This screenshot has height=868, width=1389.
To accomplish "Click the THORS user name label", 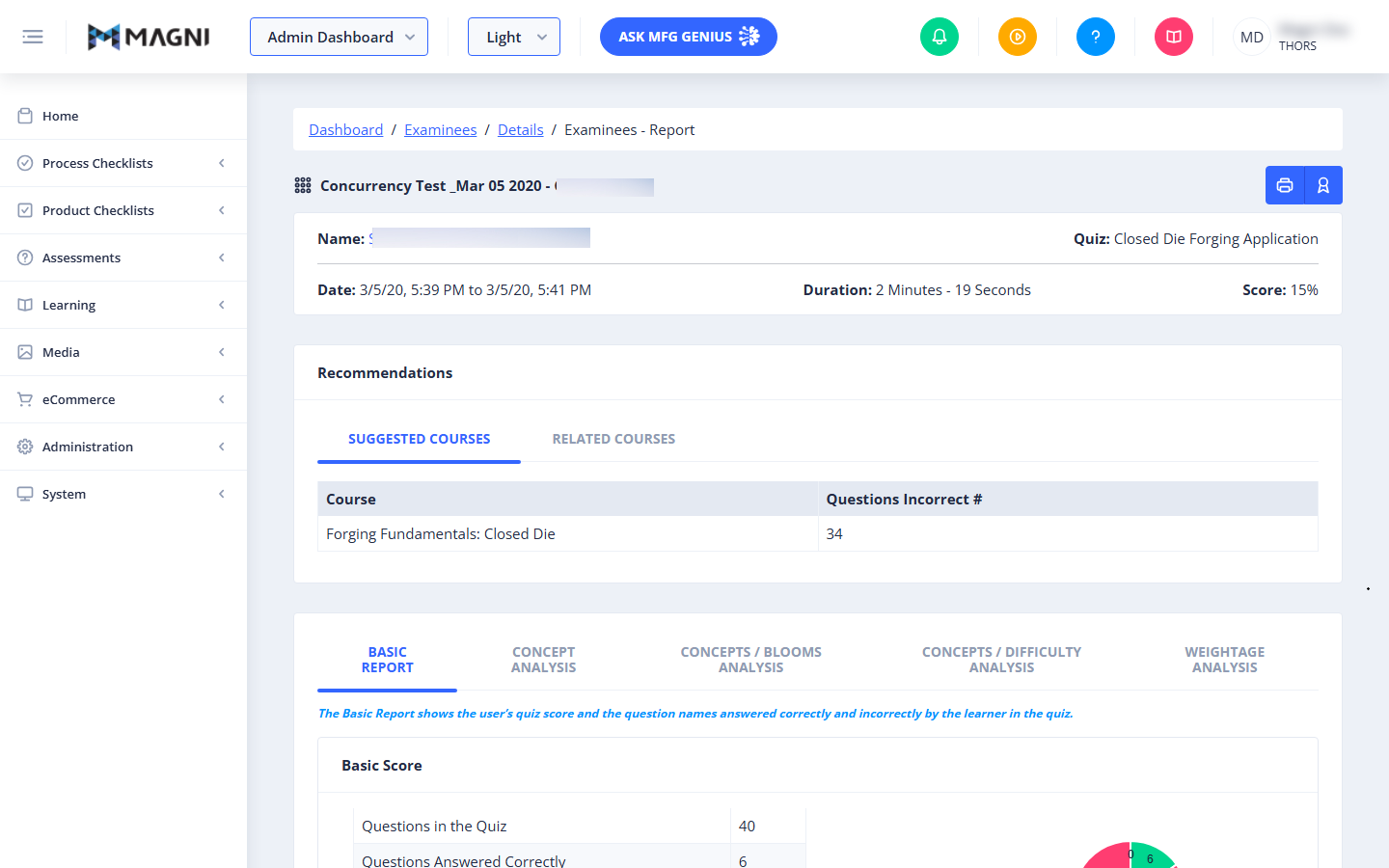I will [x=1297, y=45].
